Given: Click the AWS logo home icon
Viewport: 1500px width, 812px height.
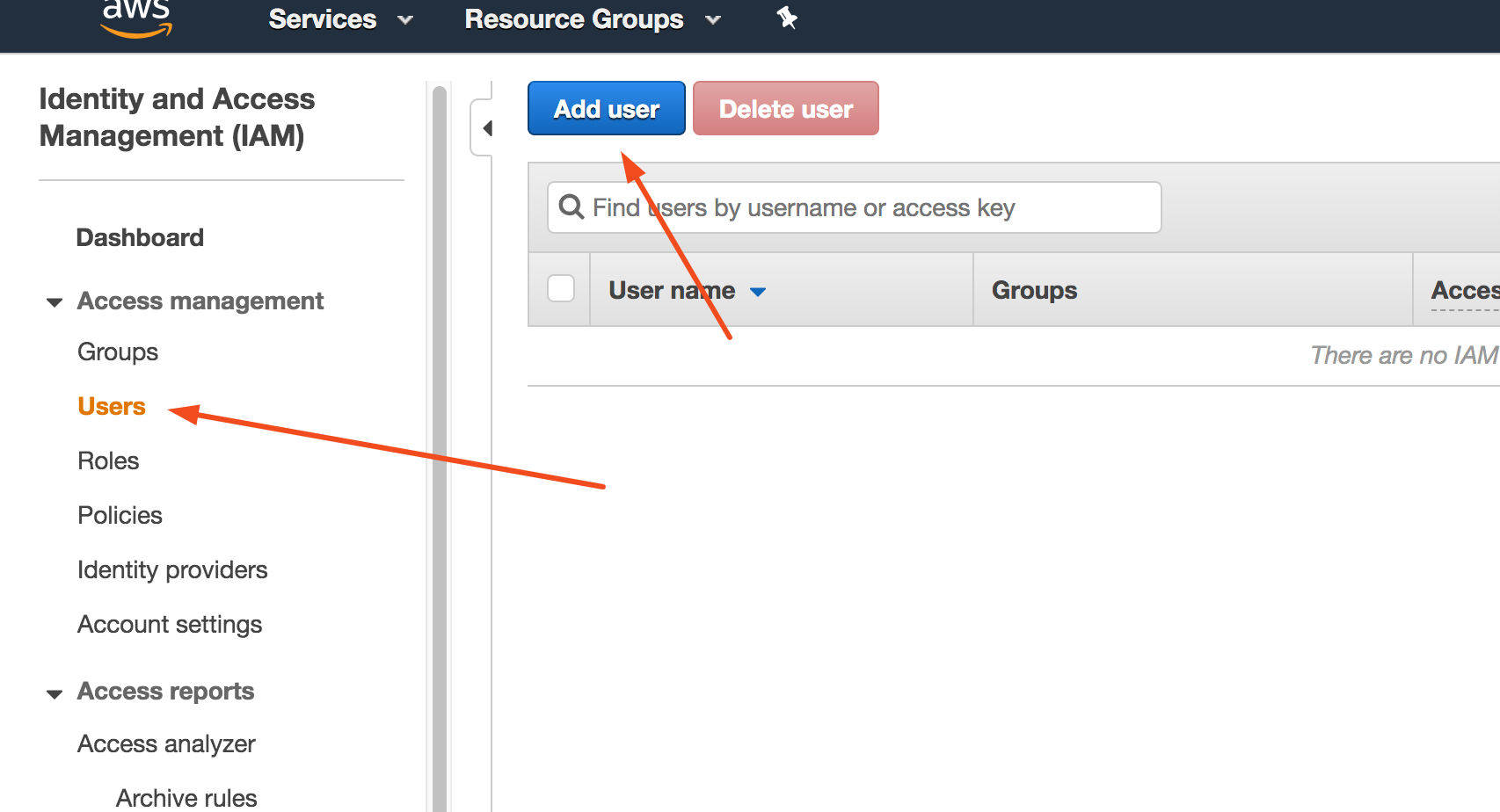Looking at the screenshot, I should (x=136, y=18).
